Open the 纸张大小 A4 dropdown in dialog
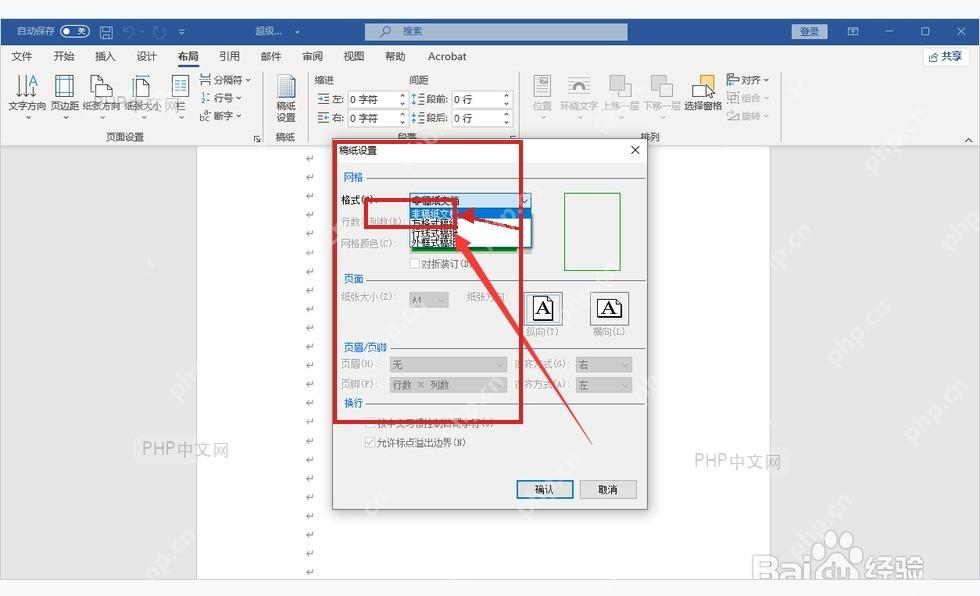 point(429,300)
